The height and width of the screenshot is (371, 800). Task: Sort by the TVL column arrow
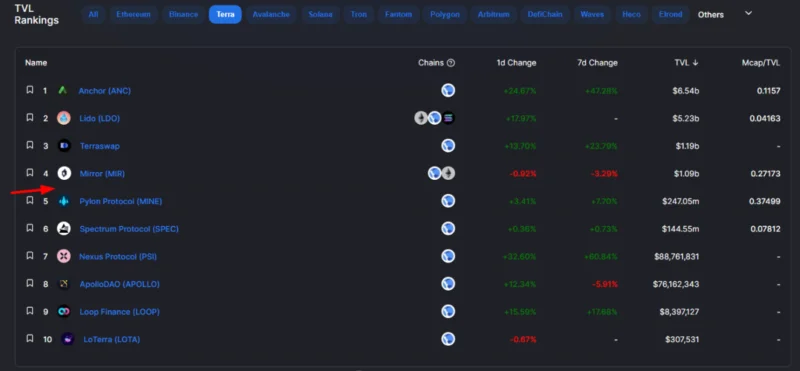[695, 63]
